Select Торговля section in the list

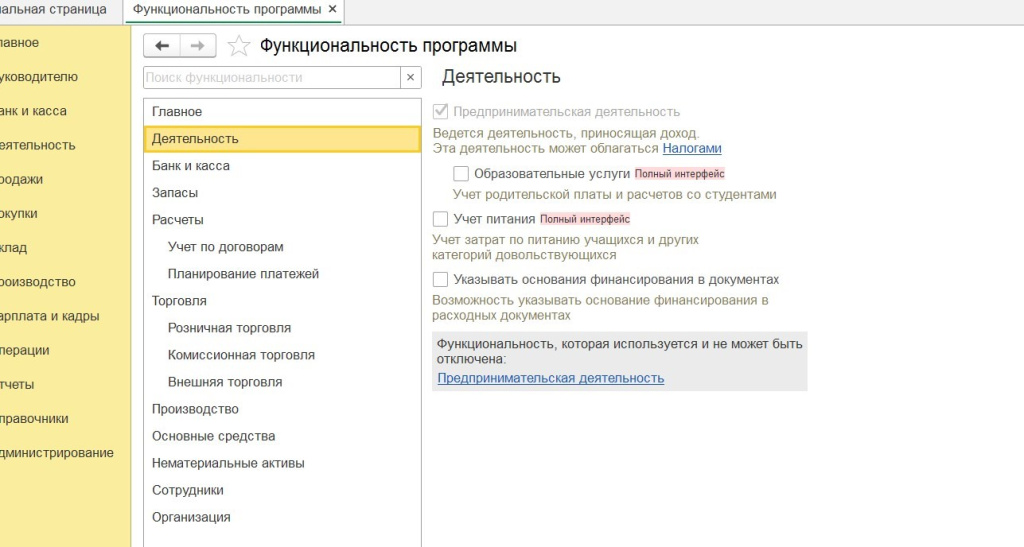pos(179,301)
